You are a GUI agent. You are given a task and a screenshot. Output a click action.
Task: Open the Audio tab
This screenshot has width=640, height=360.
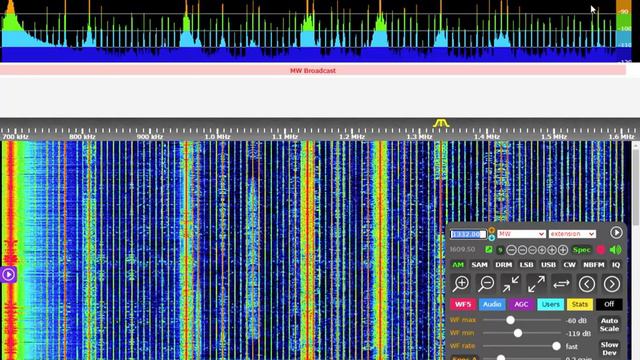pyautogui.click(x=492, y=304)
